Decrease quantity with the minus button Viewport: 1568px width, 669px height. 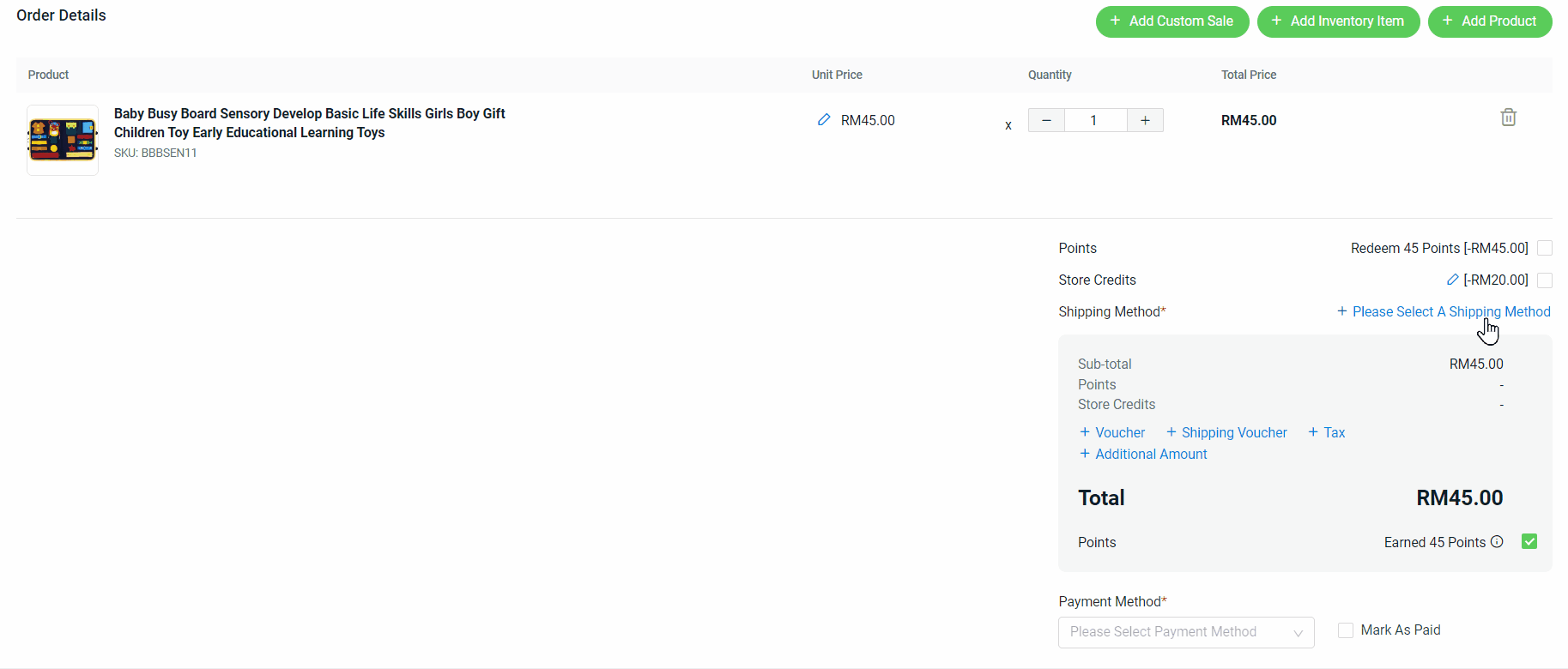pos(1046,120)
